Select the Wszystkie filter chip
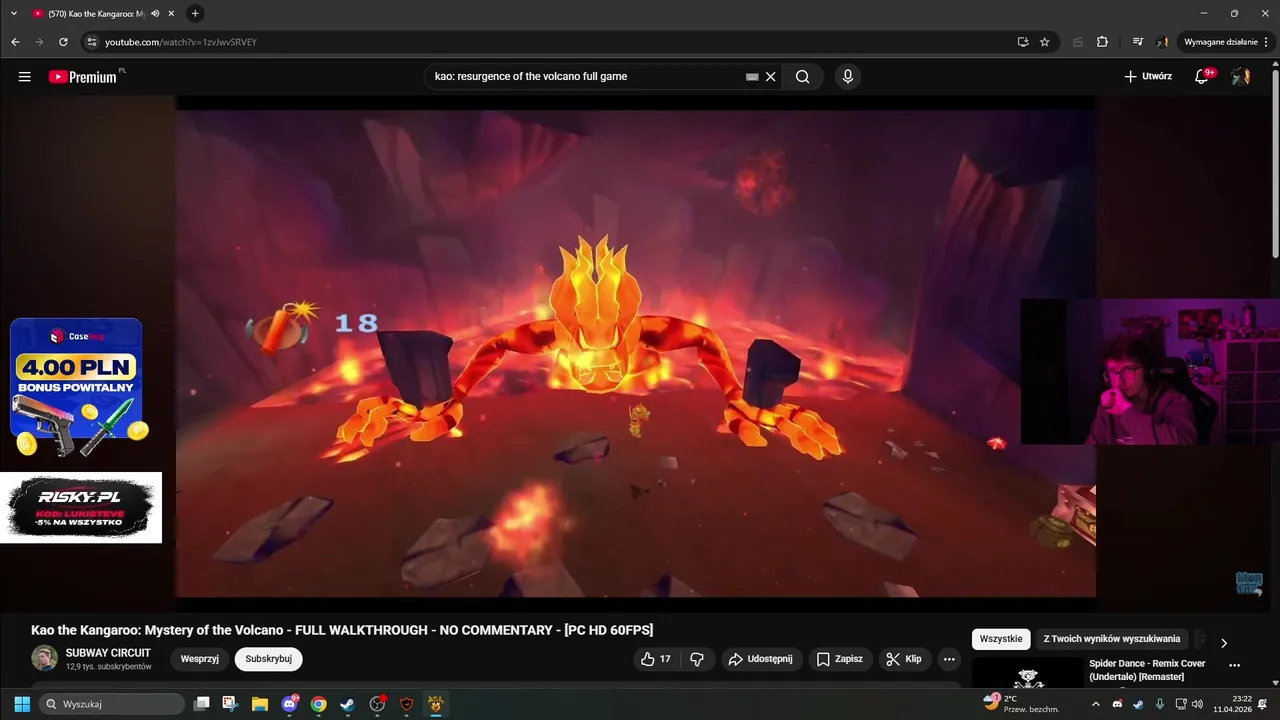 (x=1001, y=639)
